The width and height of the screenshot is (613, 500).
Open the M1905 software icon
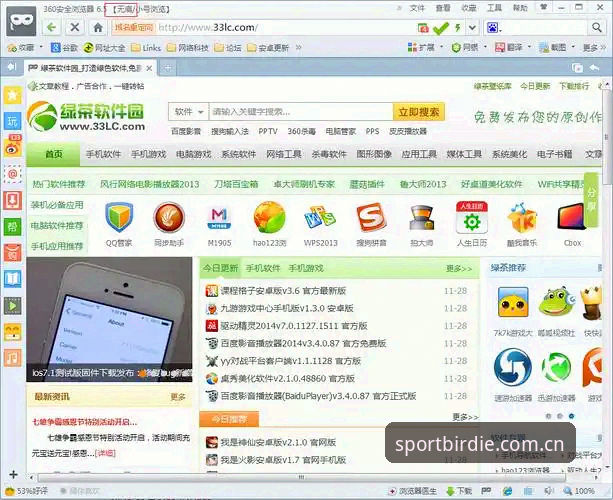pos(219,218)
